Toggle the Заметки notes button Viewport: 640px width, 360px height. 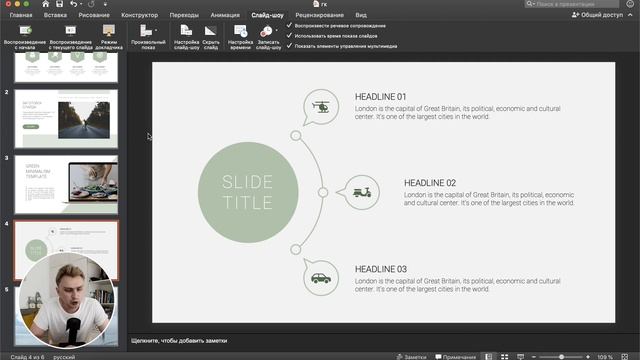pyautogui.click(x=411, y=356)
